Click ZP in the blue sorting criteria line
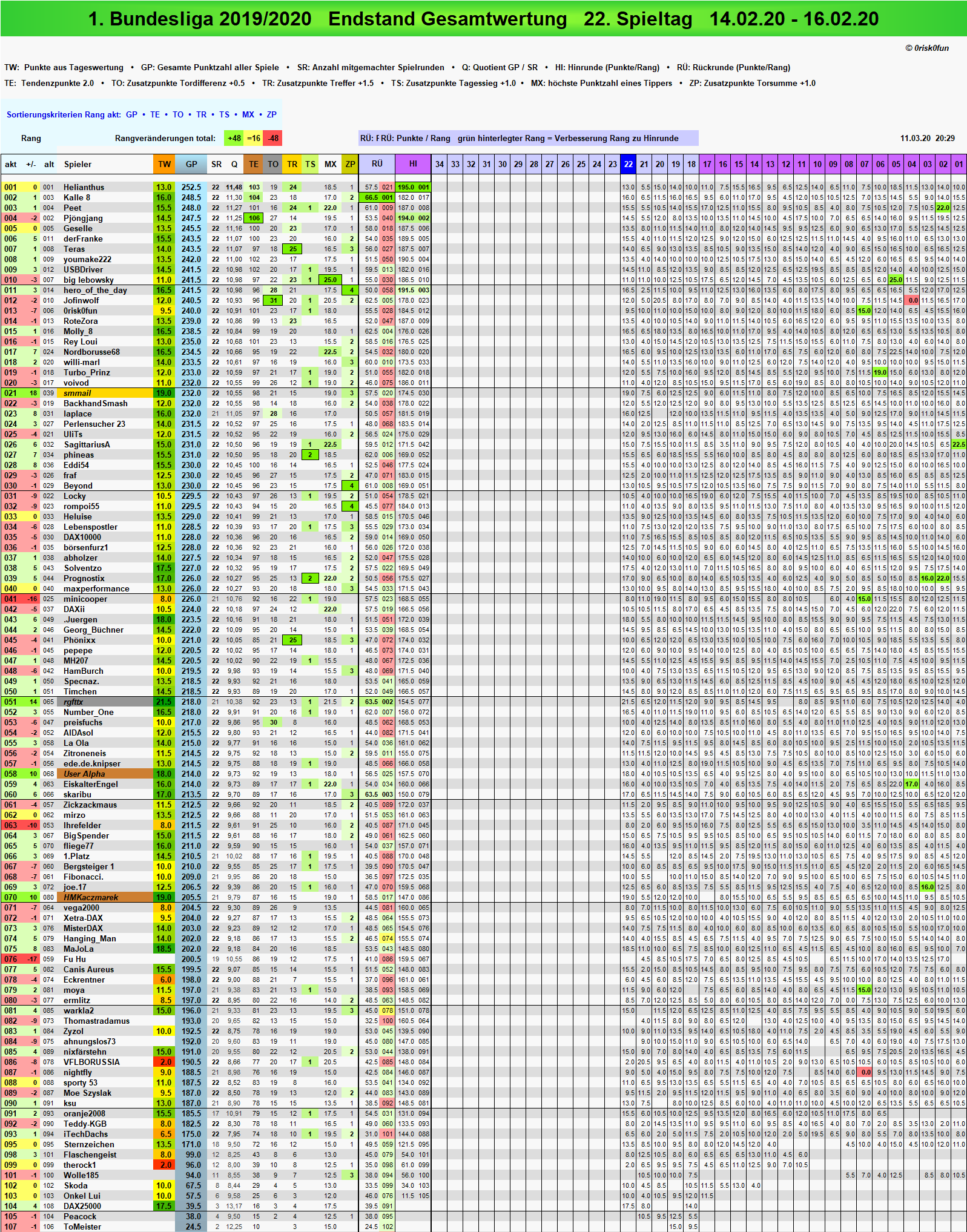967x1232 pixels. (x=272, y=114)
